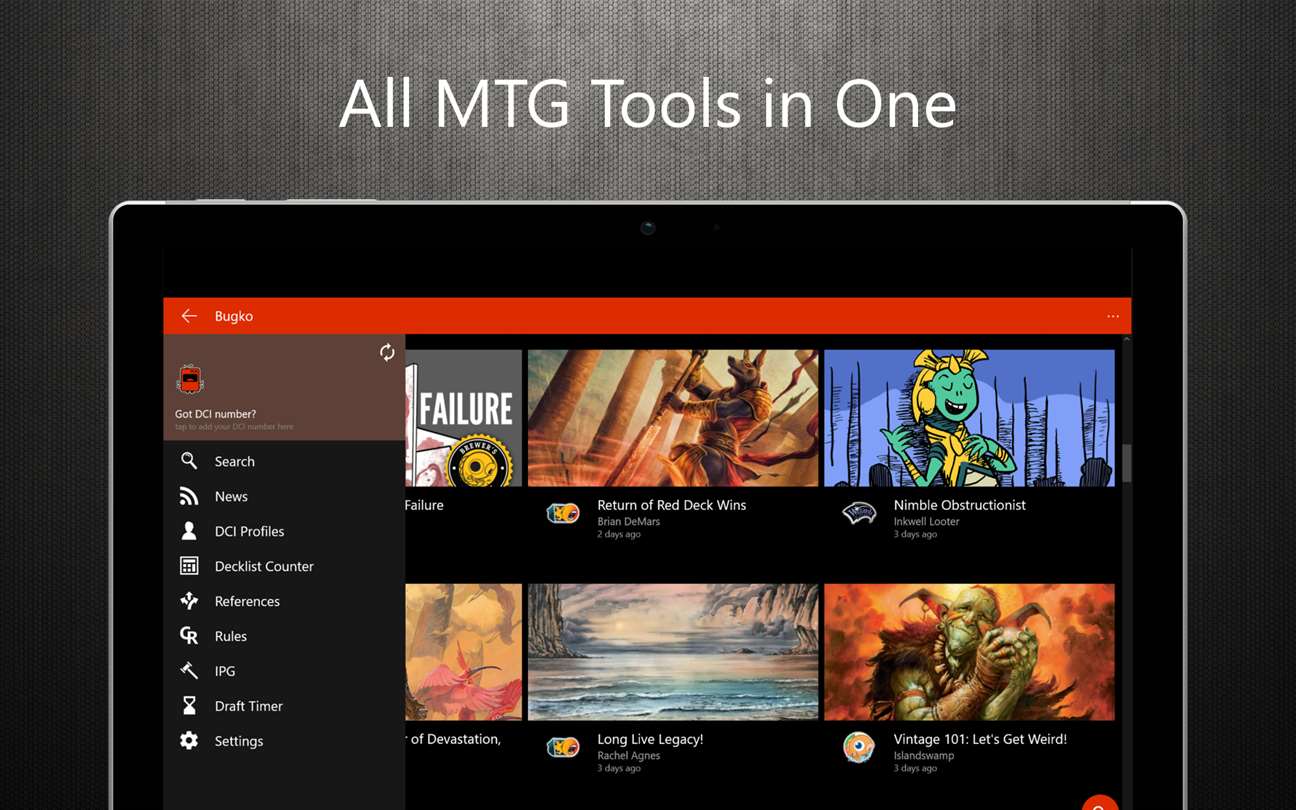Open the Return of Red Deck Wins jackal artwork
1296x810 pixels.
pyautogui.click(x=673, y=418)
